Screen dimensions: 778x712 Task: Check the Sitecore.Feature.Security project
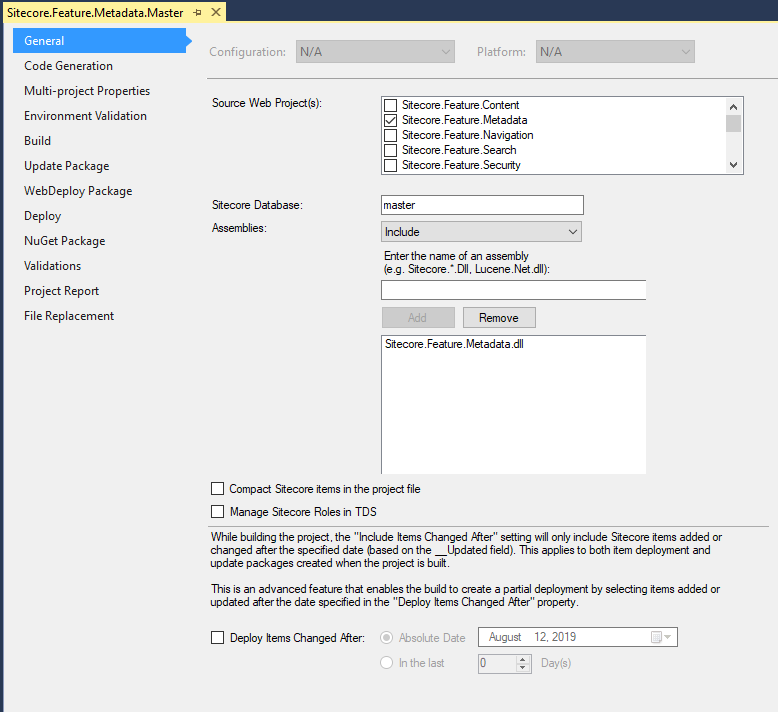390,165
